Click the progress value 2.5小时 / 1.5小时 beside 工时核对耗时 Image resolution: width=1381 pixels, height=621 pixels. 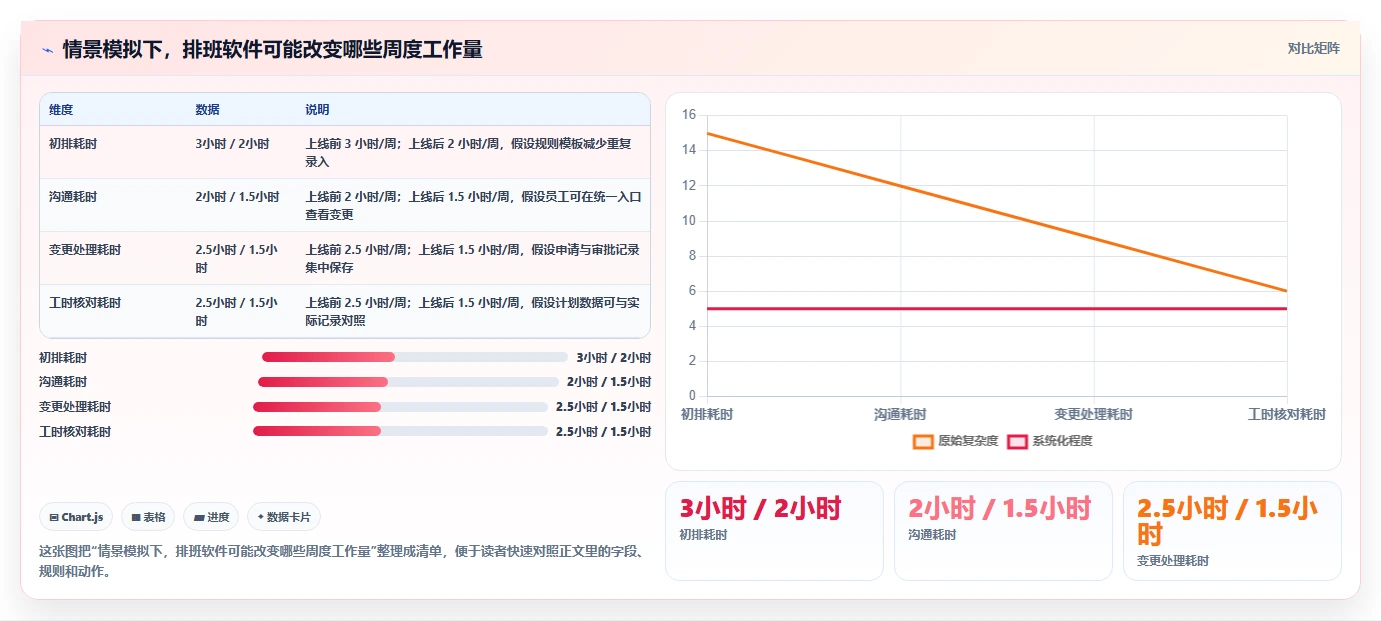603,431
